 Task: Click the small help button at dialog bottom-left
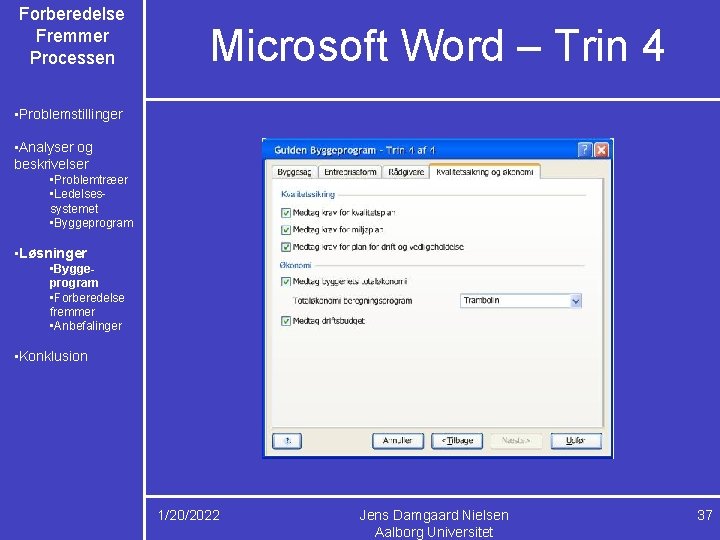[x=287, y=441]
